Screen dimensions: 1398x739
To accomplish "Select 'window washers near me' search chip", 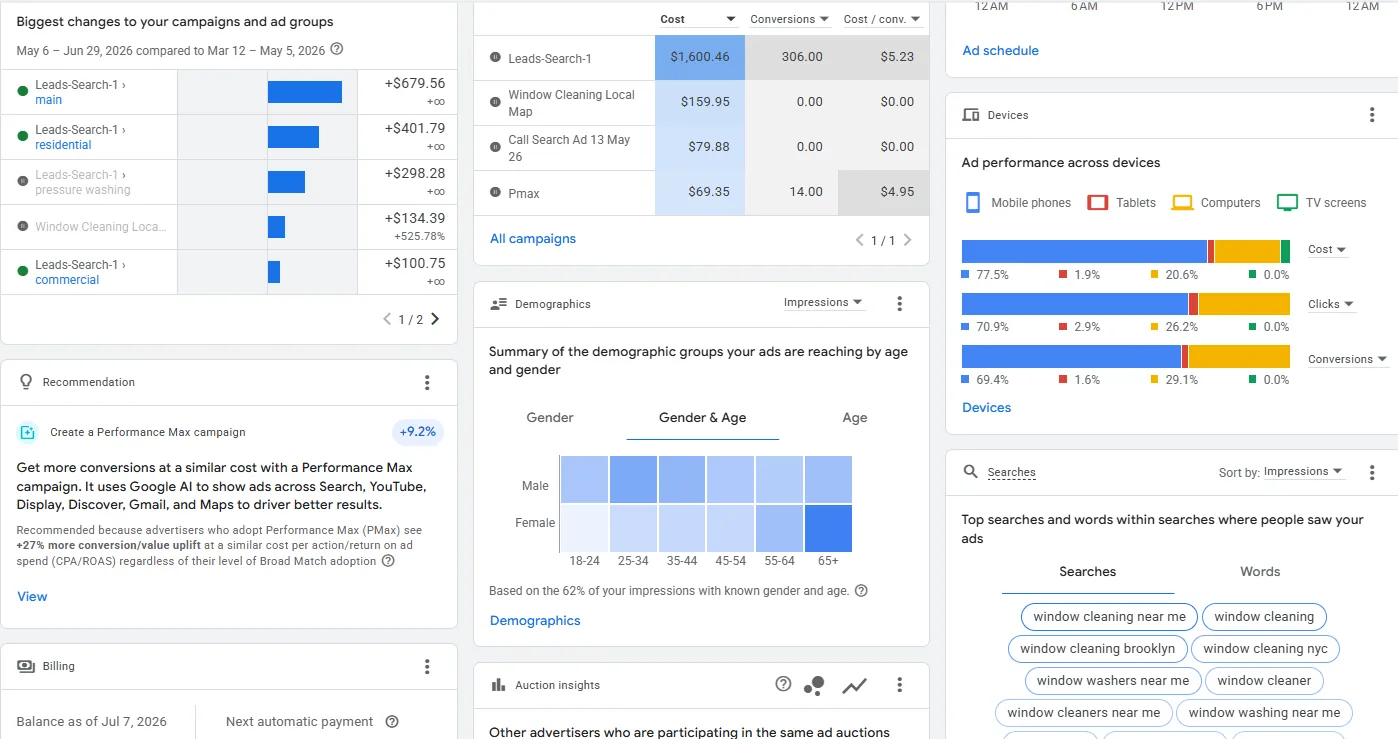I will coord(1113,681).
